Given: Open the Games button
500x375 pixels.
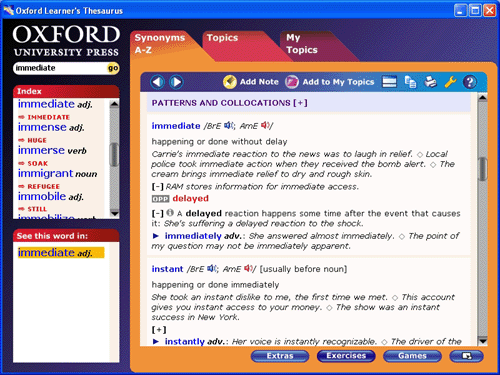Looking at the screenshot, I should click(x=412, y=356).
